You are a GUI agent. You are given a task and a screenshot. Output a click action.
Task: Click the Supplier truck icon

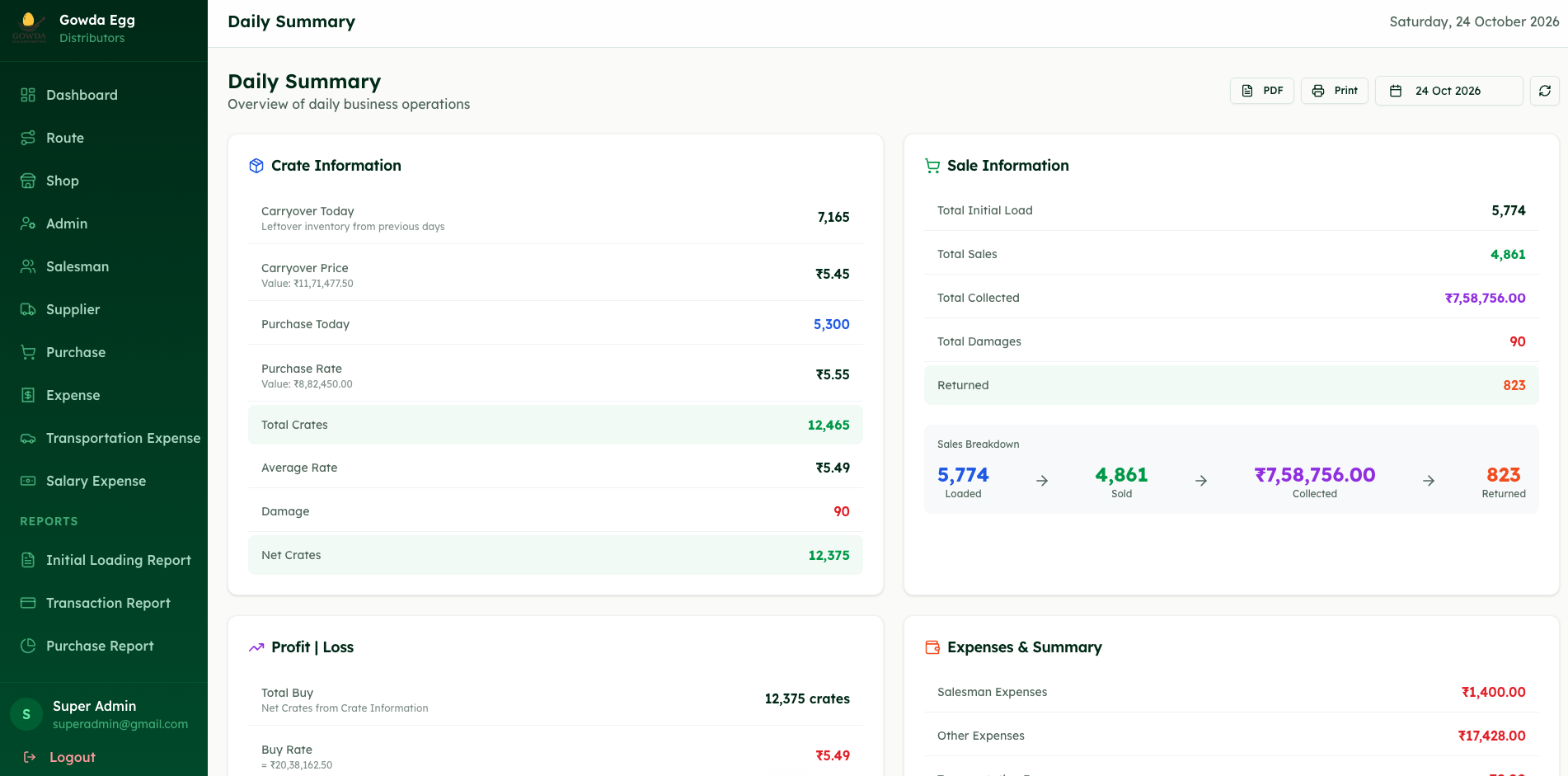28,309
